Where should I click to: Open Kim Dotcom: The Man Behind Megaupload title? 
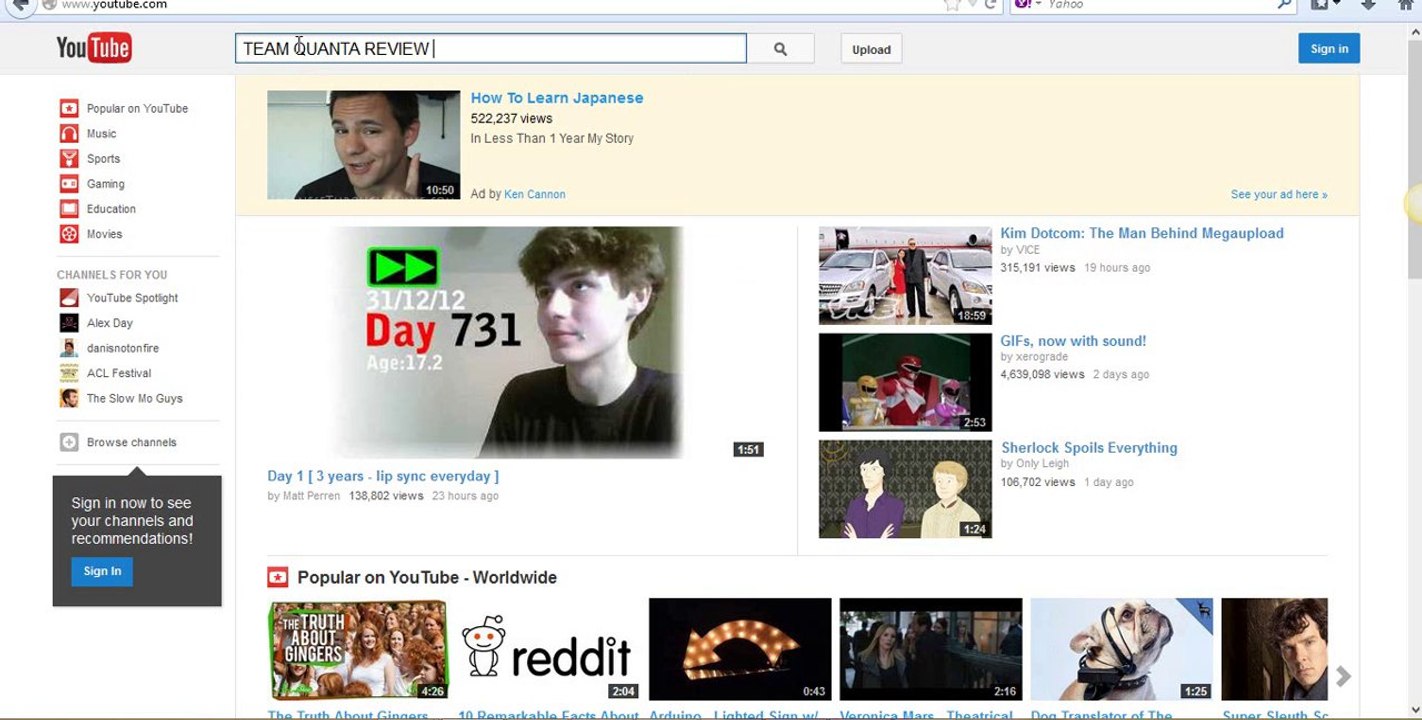pos(1142,233)
